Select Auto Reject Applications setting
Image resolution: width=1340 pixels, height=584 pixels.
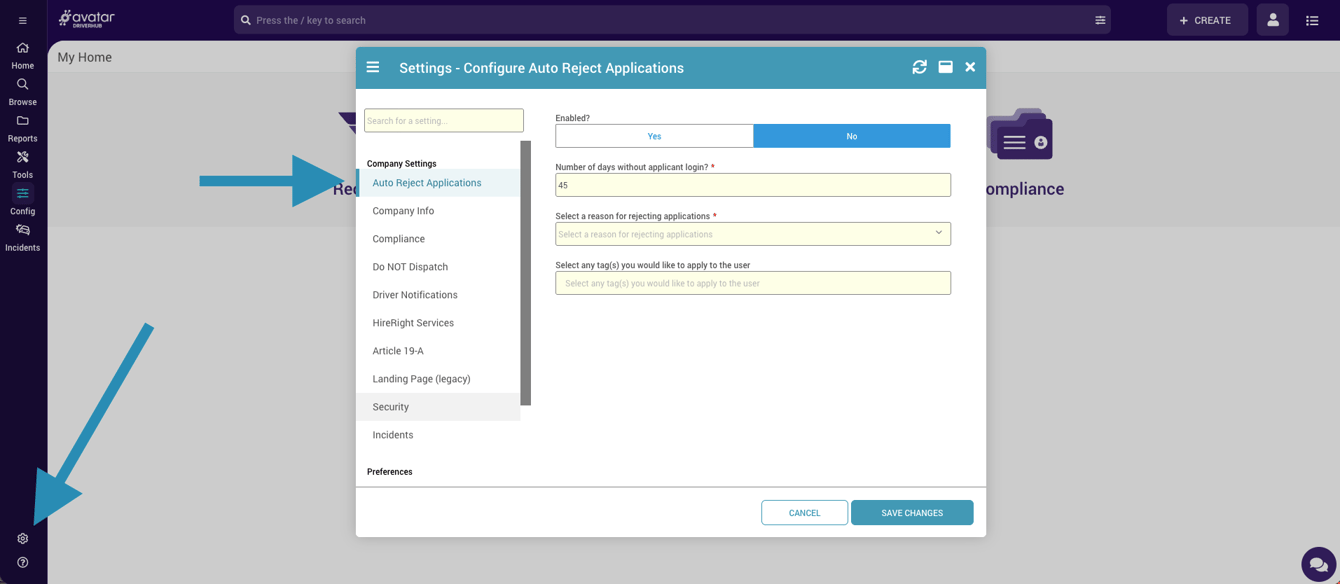pos(438,183)
